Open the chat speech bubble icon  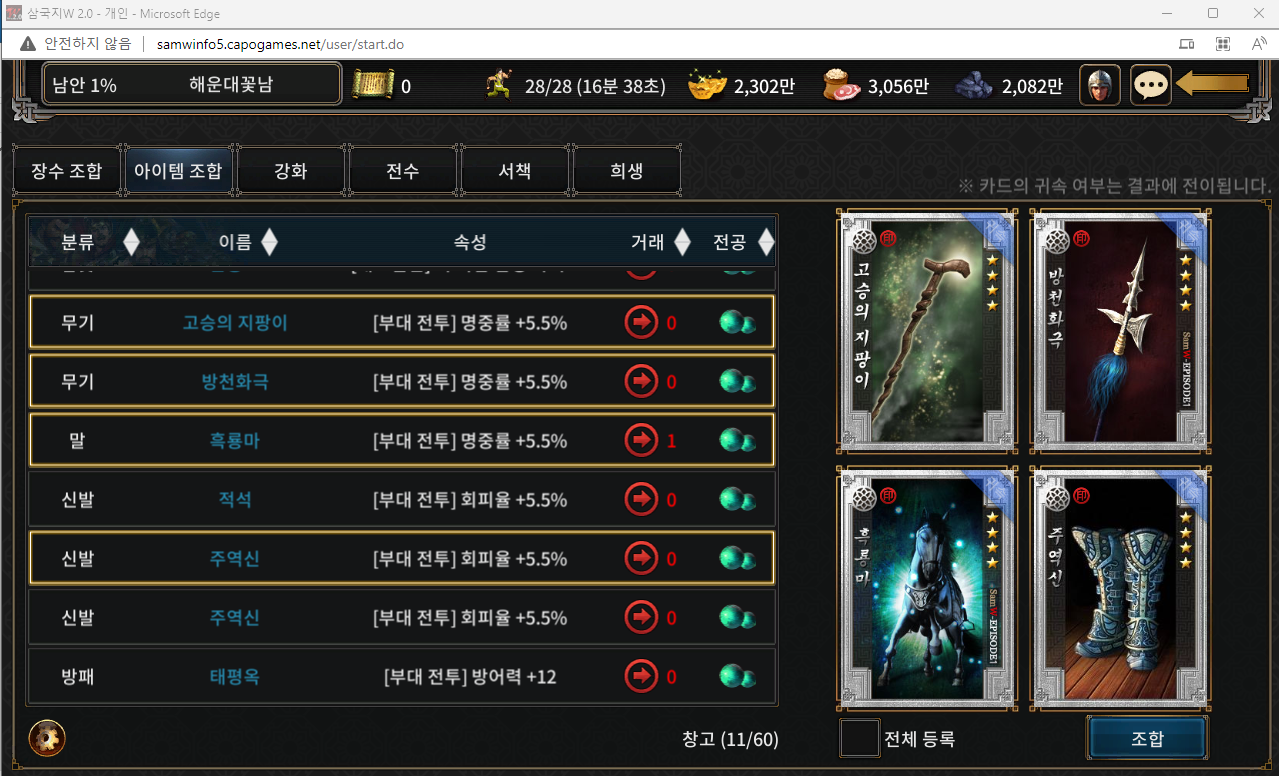[1151, 85]
